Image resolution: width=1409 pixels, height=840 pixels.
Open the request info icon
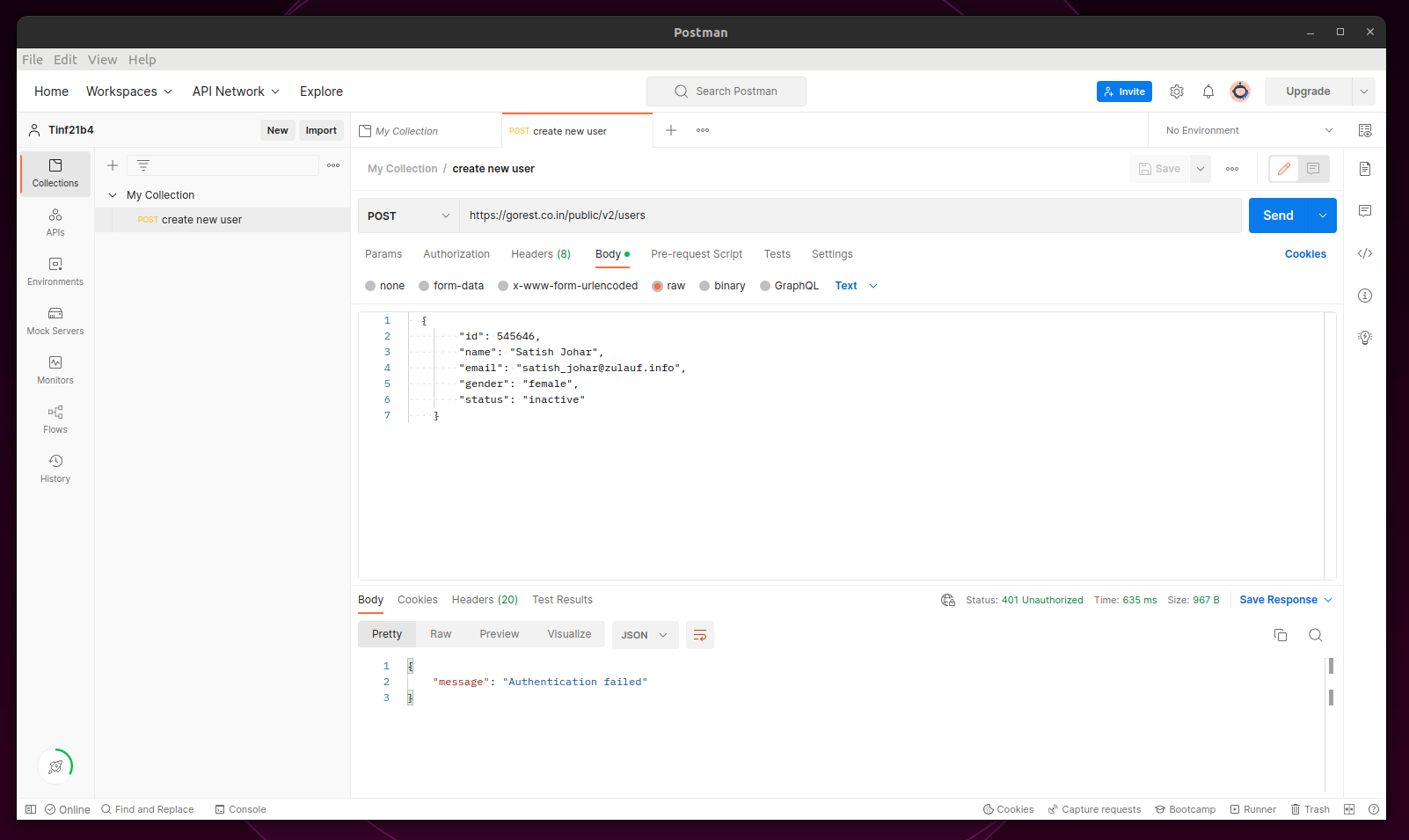click(x=1365, y=296)
